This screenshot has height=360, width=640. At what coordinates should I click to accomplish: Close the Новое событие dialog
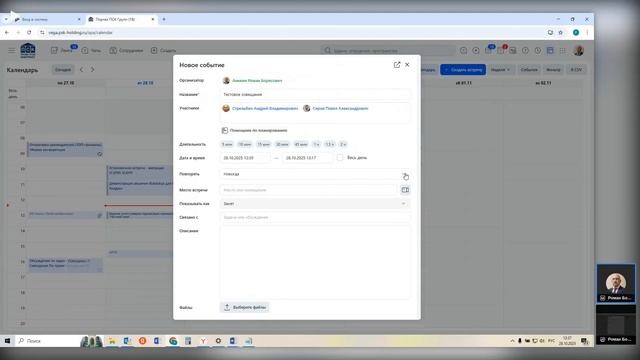click(407, 64)
